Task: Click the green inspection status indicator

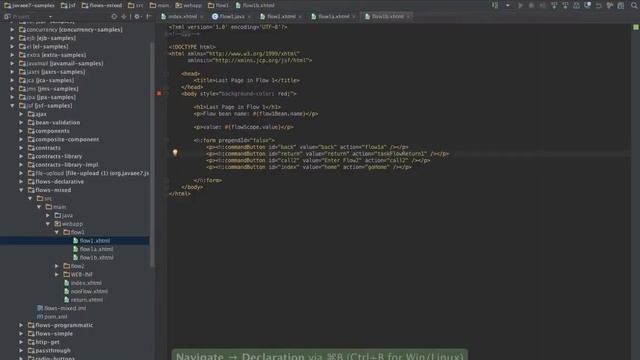Action: (x=636, y=27)
